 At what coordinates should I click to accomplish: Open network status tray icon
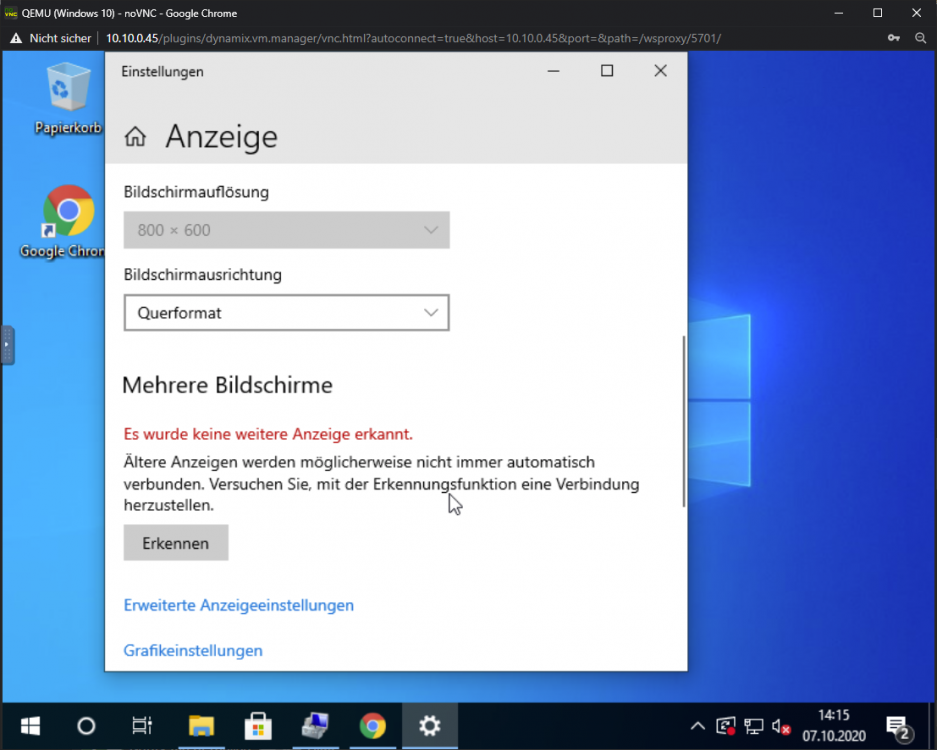coord(754,727)
